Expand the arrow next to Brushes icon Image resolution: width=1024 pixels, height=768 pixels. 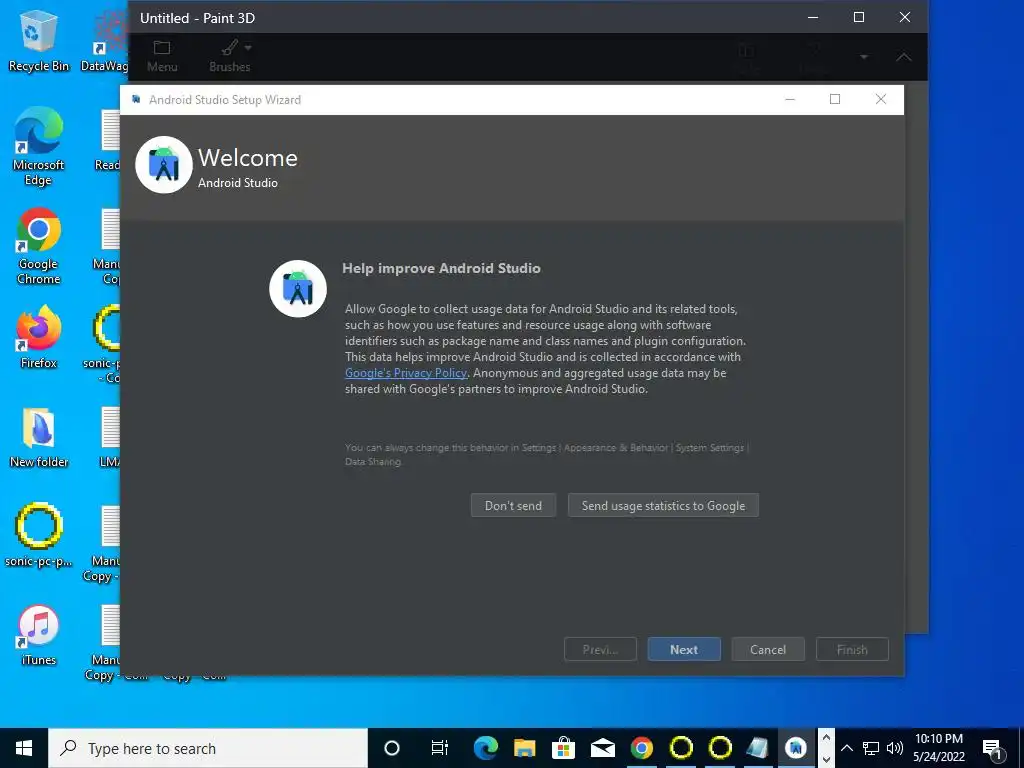(248, 48)
